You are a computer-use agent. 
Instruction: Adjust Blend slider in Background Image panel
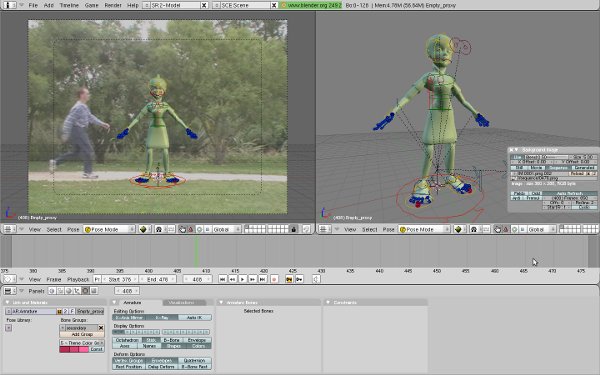point(546,157)
